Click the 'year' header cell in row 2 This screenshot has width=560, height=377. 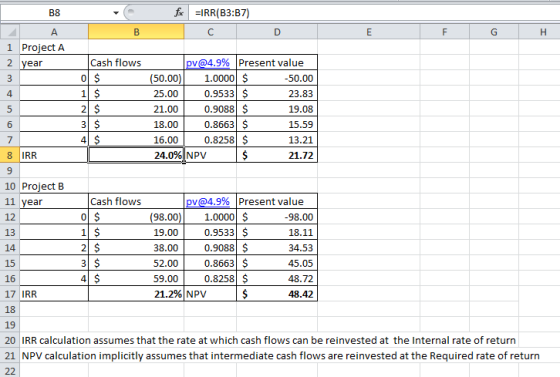(54, 62)
